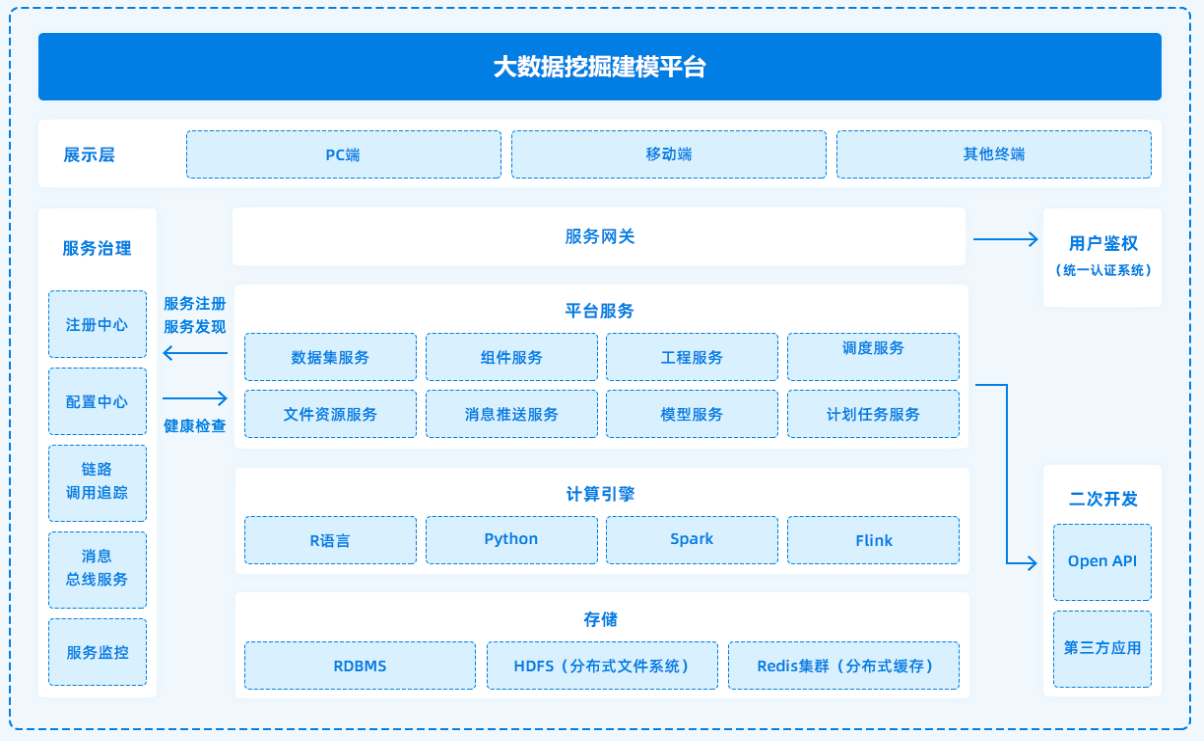Viewport: 1204px width, 741px height.
Task: Open the Open API box under 二次开发
Action: 1101,562
